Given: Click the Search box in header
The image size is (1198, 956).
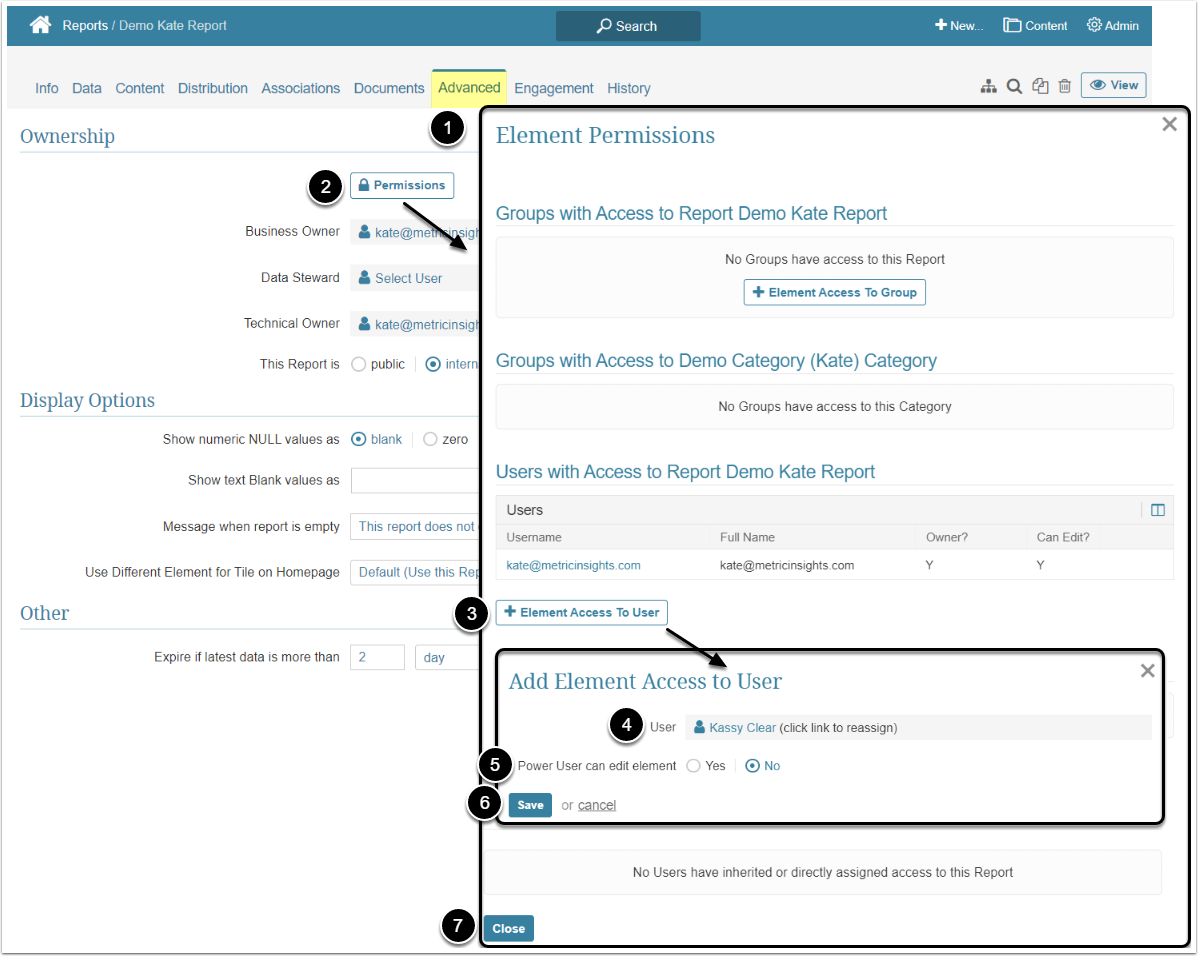Looking at the screenshot, I should (x=627, y=26).
